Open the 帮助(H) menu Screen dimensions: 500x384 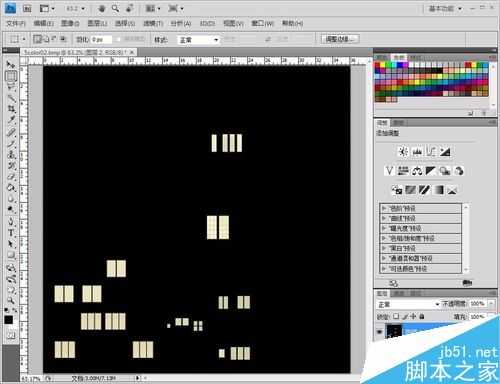click(292, 23)
